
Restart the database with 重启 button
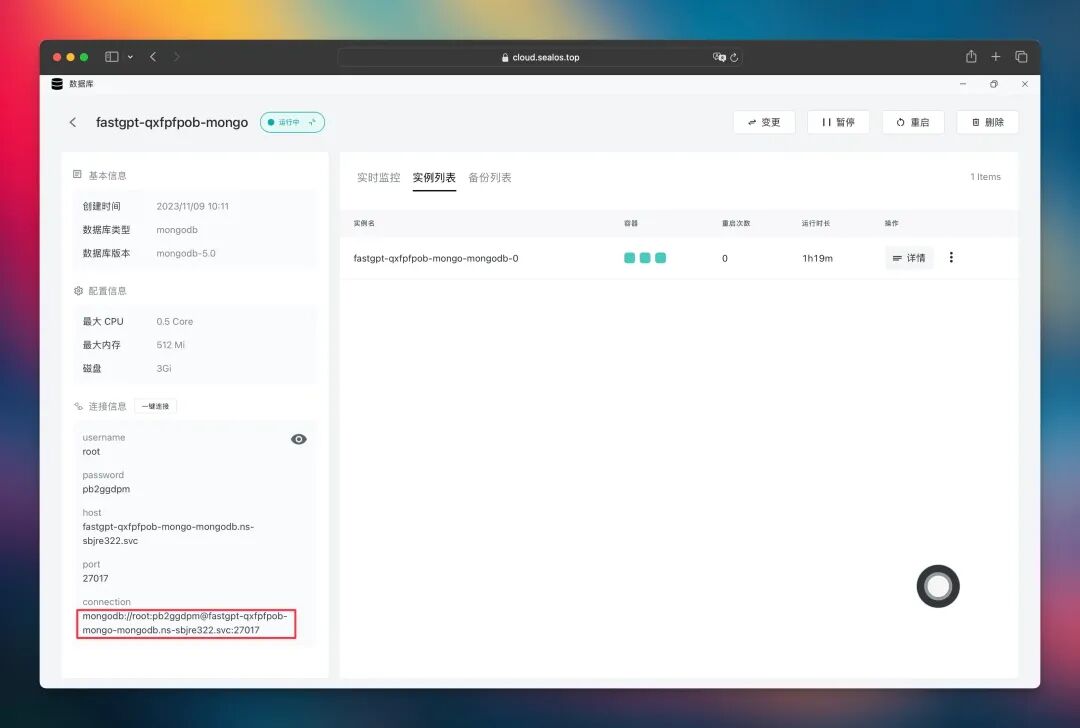pos(913,122)
